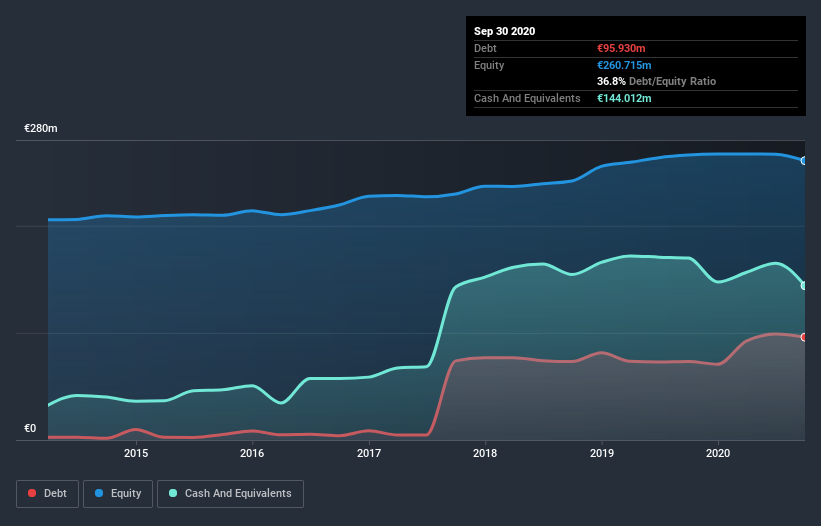Select the Debt data point marker at Sep 2020

click(x=804, y=337)
